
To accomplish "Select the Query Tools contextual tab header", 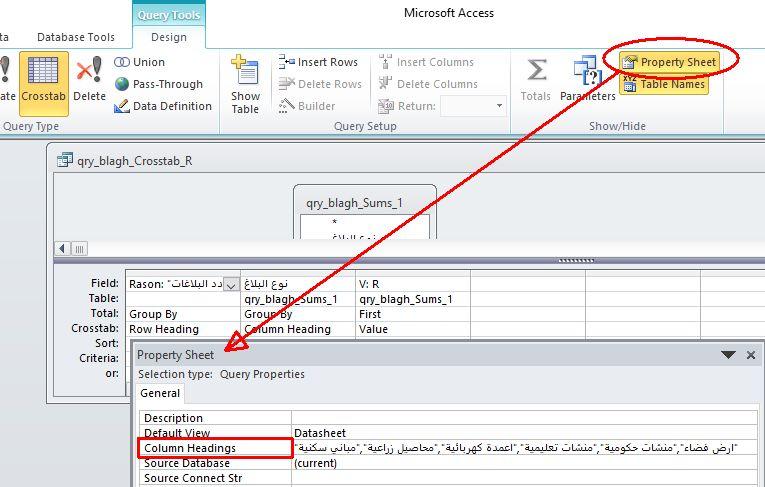I will 169,15.
